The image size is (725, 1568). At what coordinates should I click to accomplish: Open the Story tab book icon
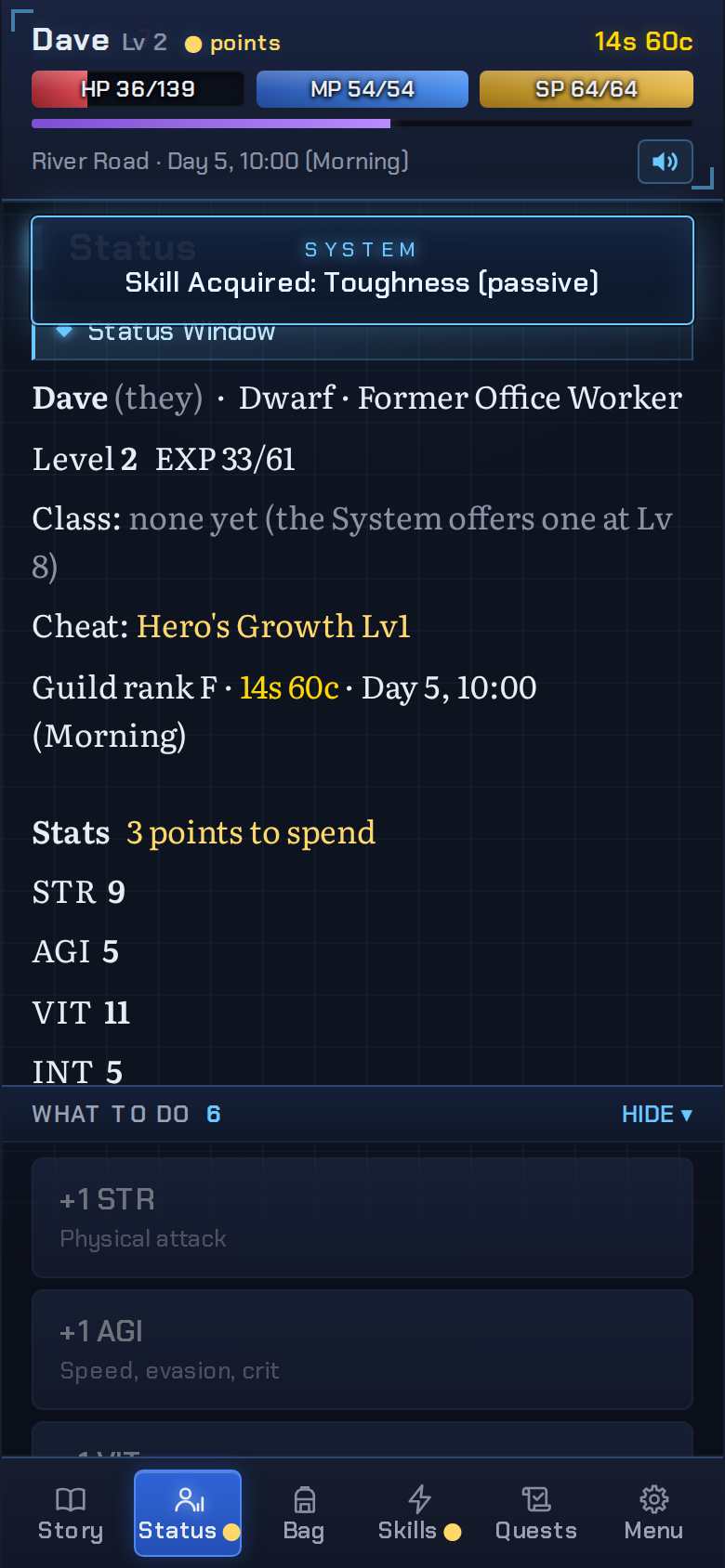pos(71,1499)
